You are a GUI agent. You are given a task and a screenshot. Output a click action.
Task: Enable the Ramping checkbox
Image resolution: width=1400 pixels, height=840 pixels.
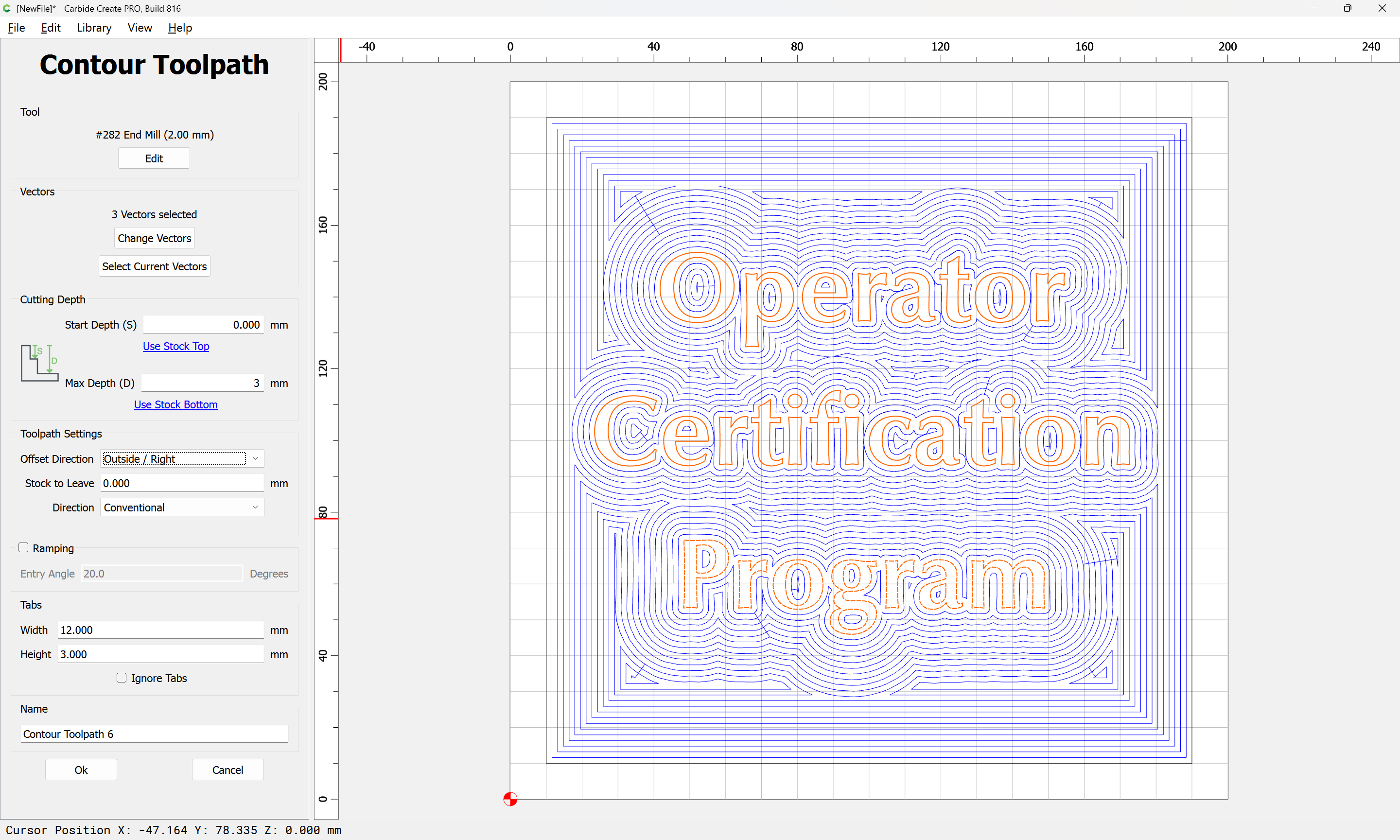coord(23,547)
